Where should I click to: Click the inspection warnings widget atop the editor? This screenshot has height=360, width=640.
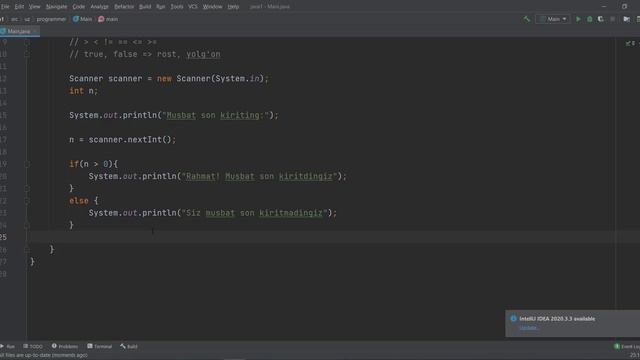click(x=630, y=43)
